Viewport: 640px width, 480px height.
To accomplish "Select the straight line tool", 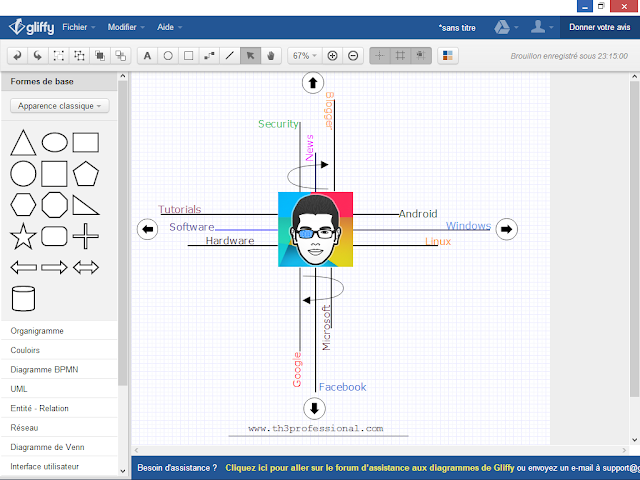I will (230, 56).
